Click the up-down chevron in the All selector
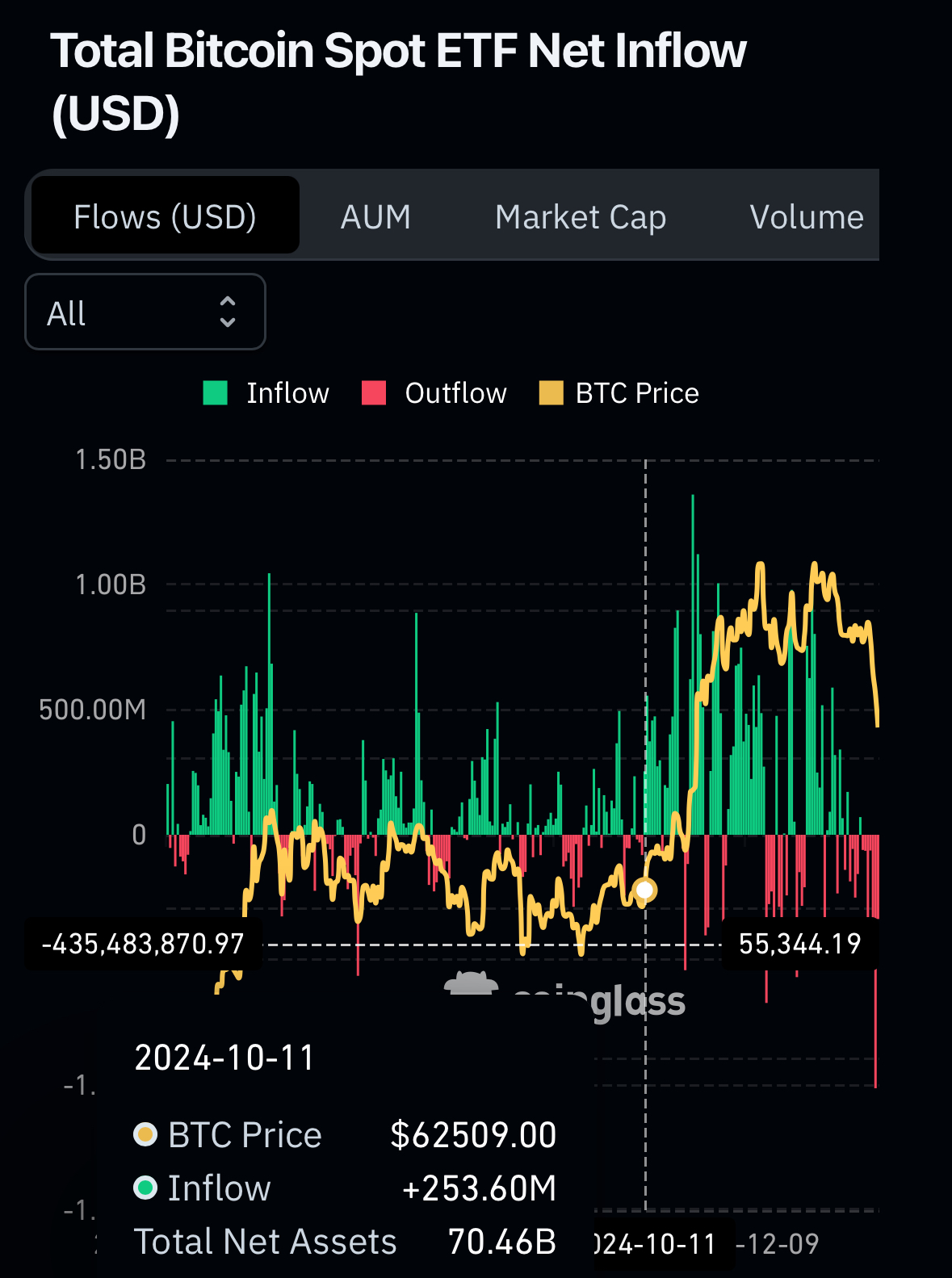The image size is (952, 1278). pos(228,312)
